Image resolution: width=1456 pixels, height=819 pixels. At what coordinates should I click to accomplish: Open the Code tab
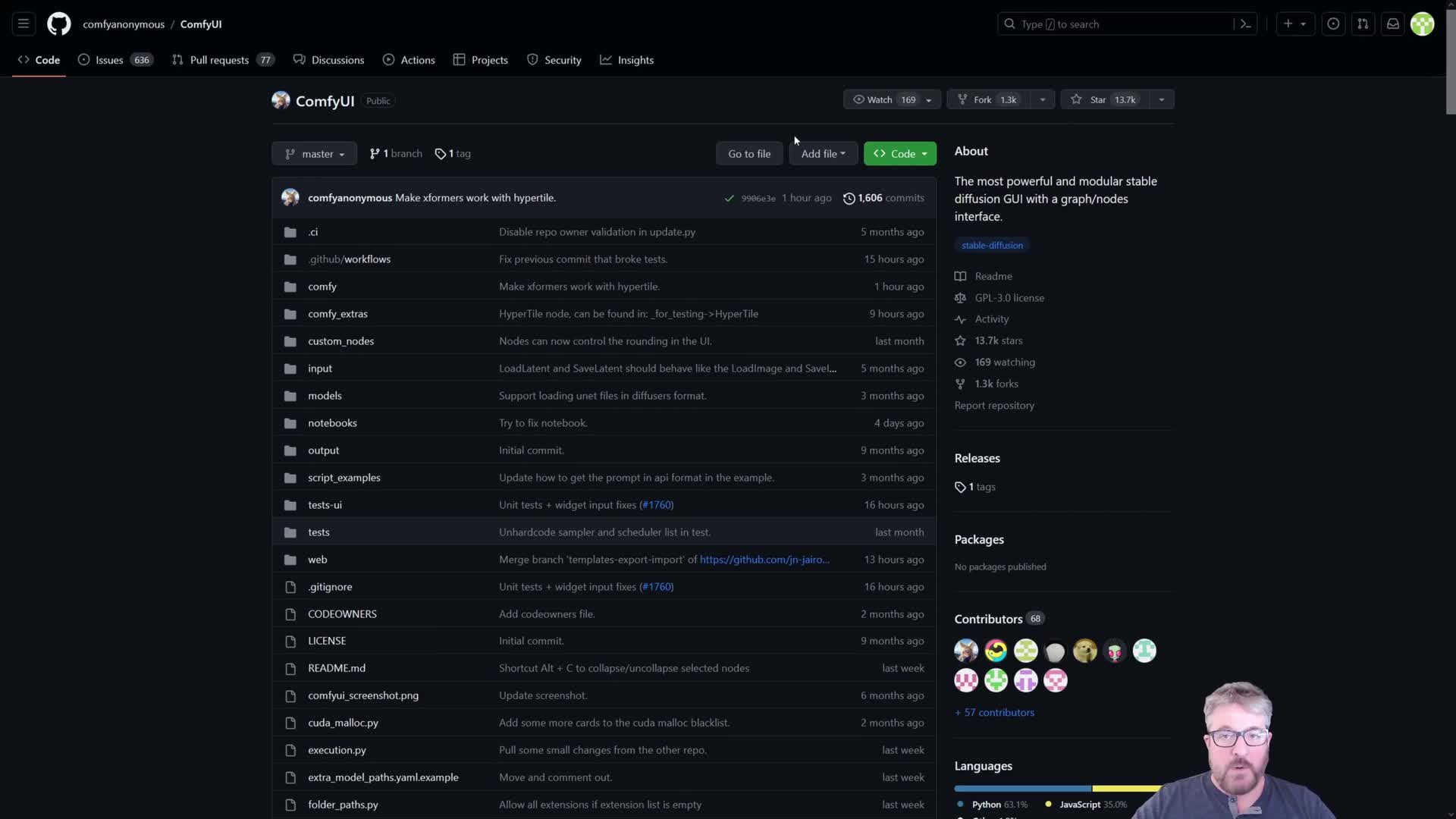pos(39,60)
